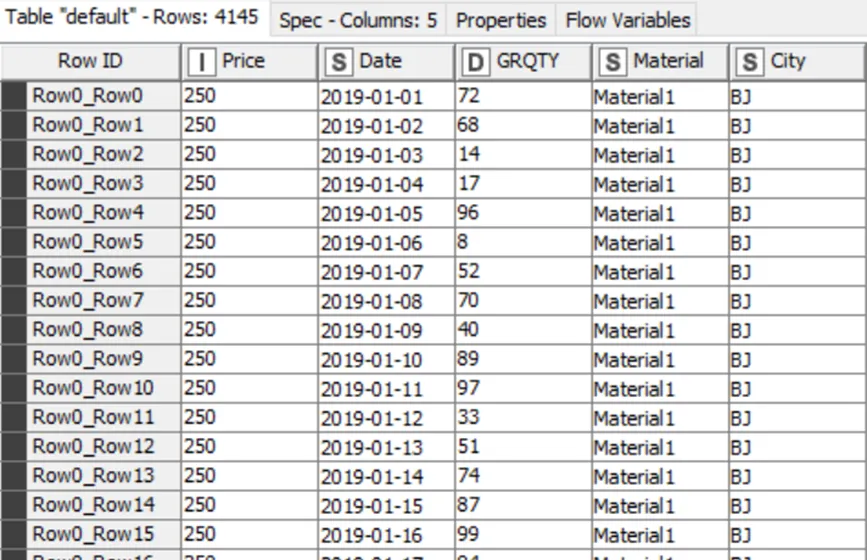867x560 pixels.
Task: Click the string type icon beside Date
Action: coord(338,62)
